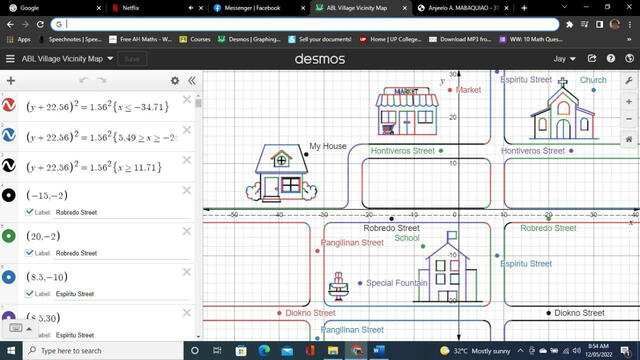The width and height of the screenshot is (640, 360).
Task: Hide the black curve x ≥ 11.71
Action: pyautogui.click(x=9, y=165)
